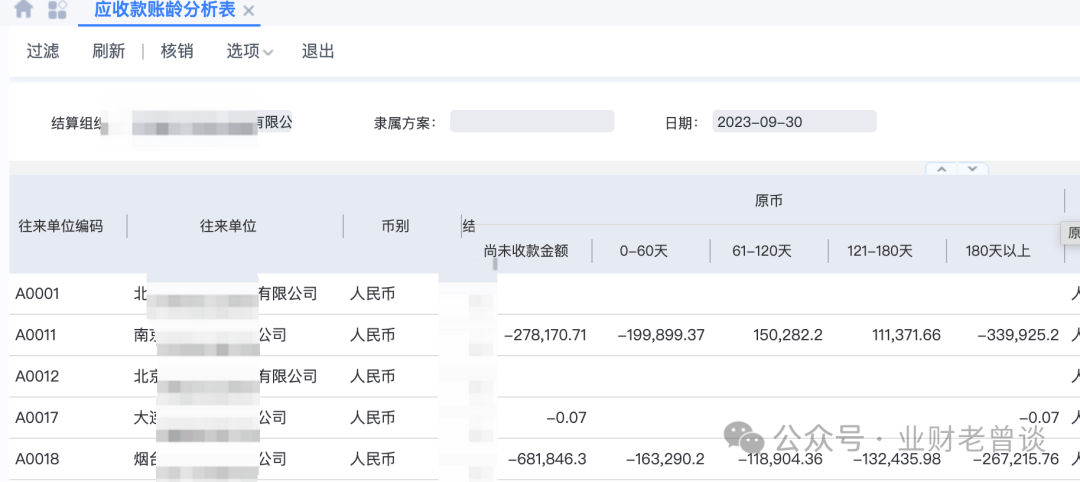Click 退出 to exit the report

tap(318, 51)
